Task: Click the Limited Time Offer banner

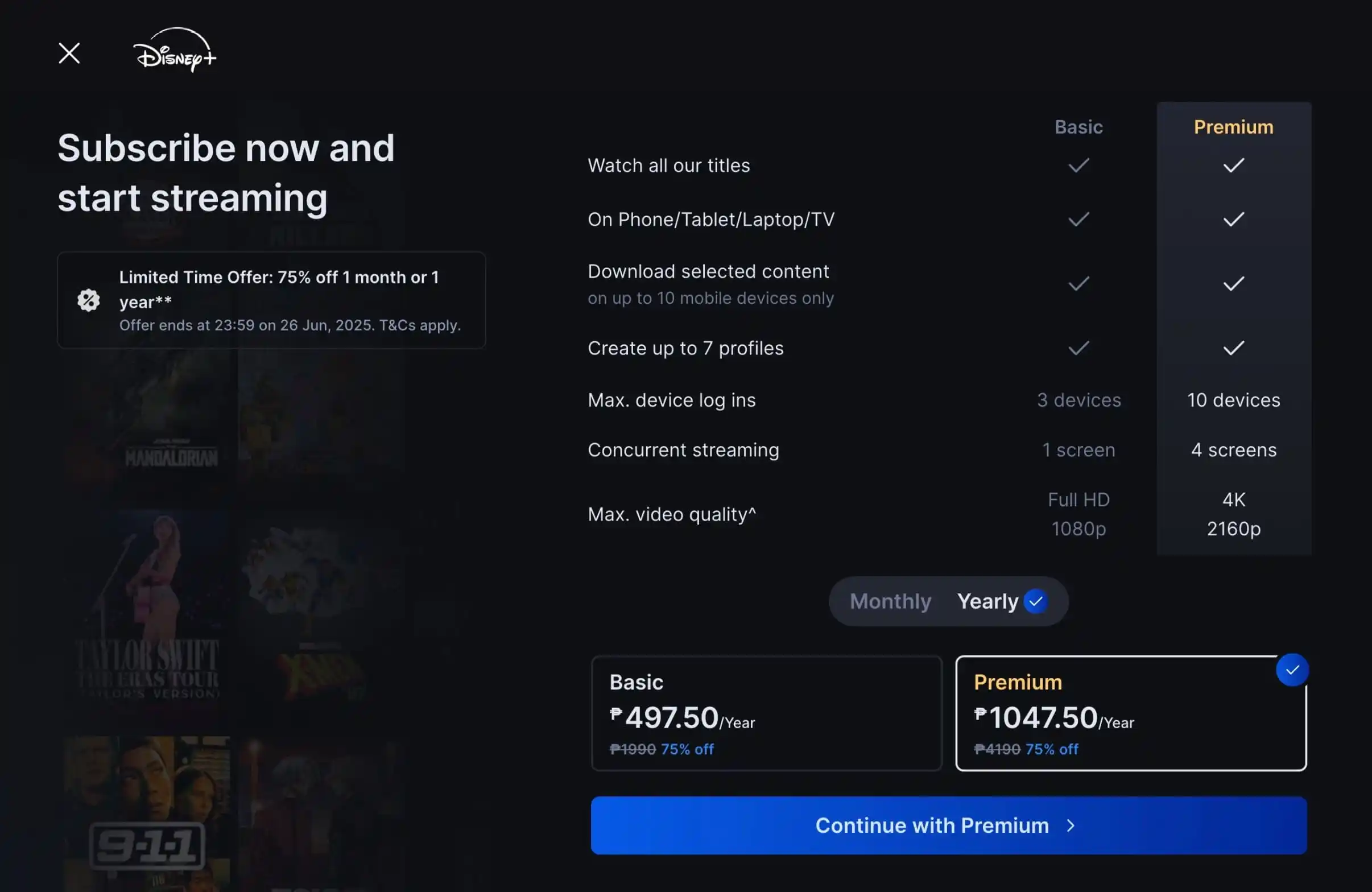Action: tap(271, 300)
